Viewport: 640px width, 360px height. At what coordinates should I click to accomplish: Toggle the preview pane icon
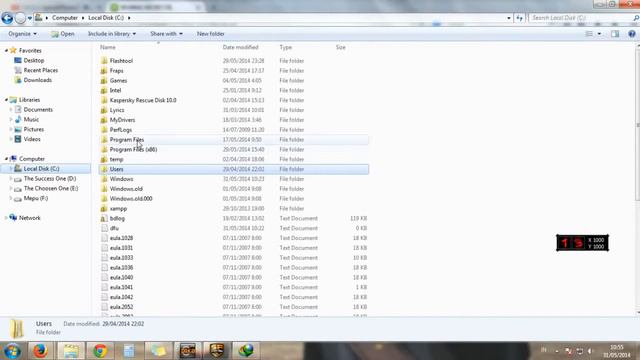[x=615, y=34]
